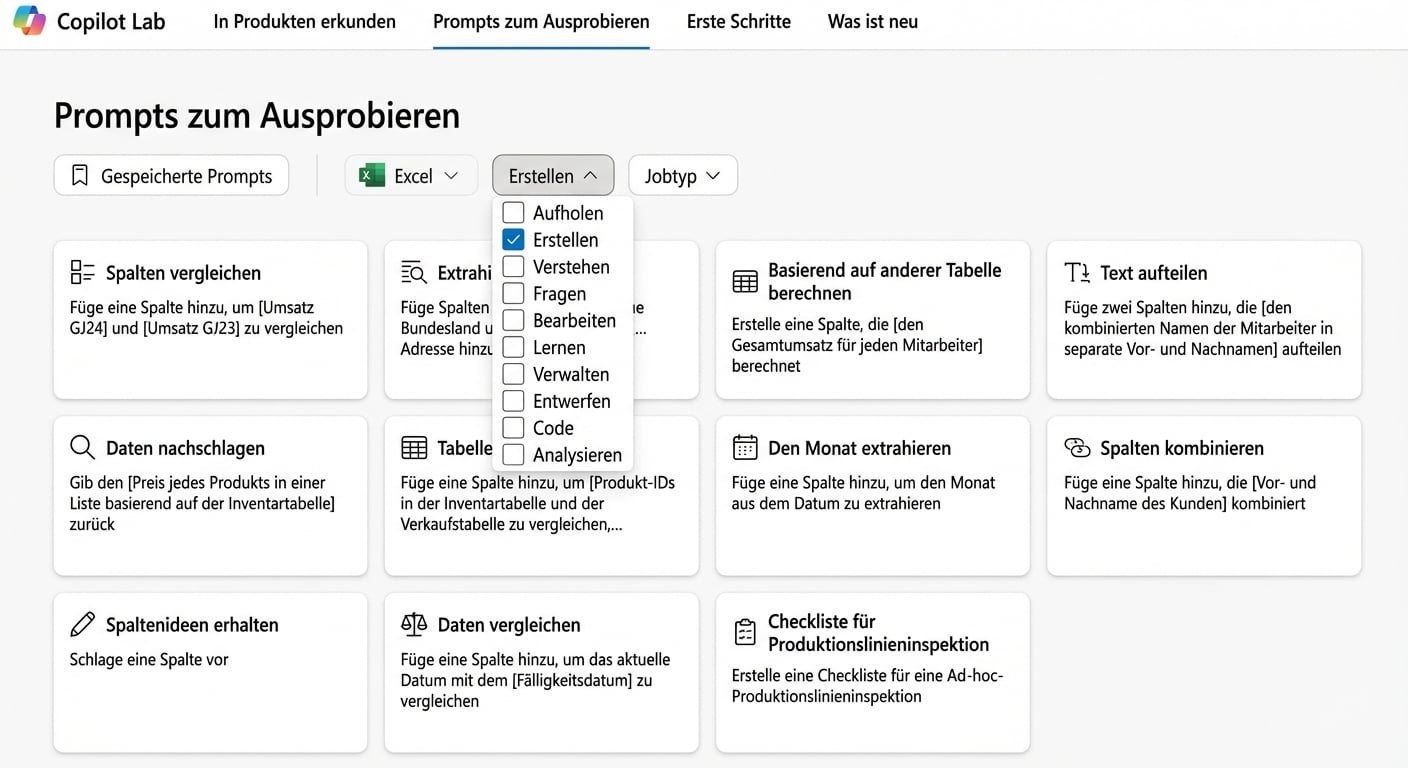Open In Produkten erkunden

coord(304,21)
